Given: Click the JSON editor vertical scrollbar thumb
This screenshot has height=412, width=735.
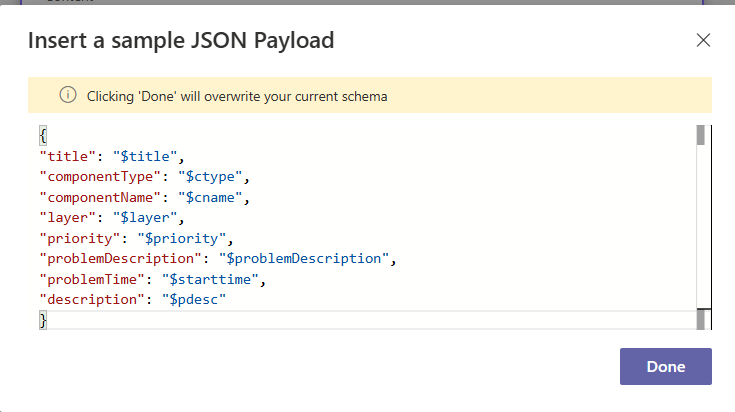Looking at the screenshot, I should click(x=701, y=136).
